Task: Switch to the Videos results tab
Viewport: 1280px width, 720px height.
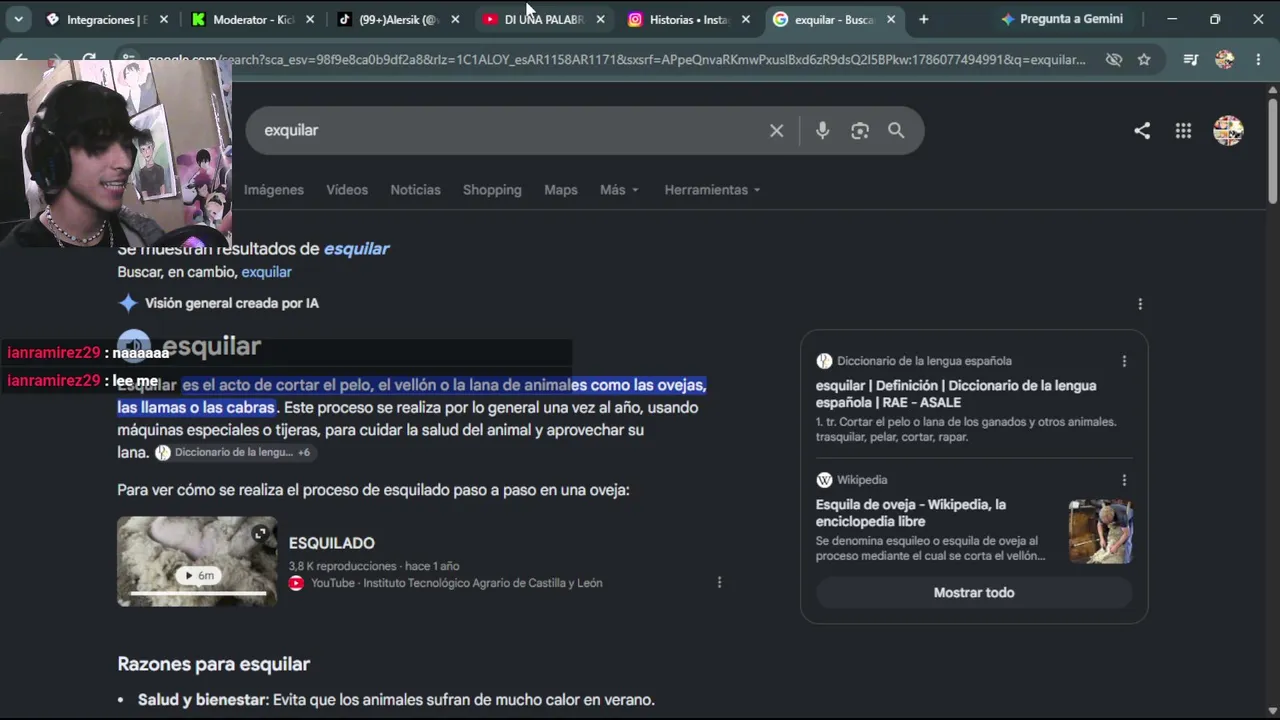Action: (347, 190)
